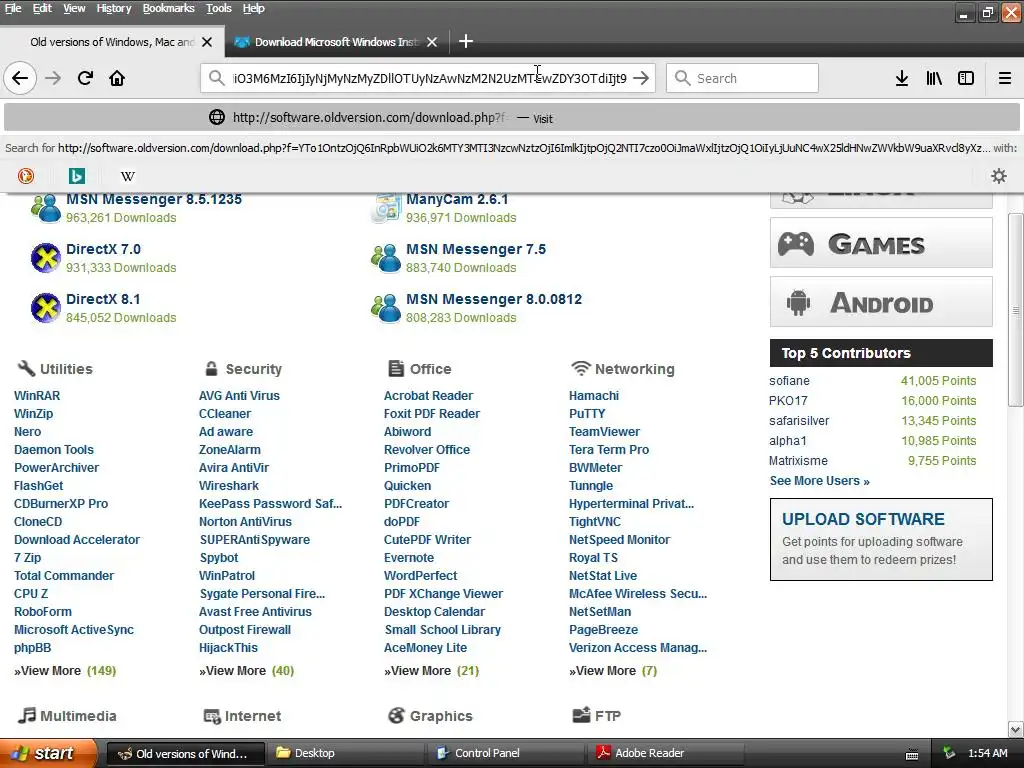
Task: Open the Windows Start button
Action: pyautogui.click(x=48, y=754)
